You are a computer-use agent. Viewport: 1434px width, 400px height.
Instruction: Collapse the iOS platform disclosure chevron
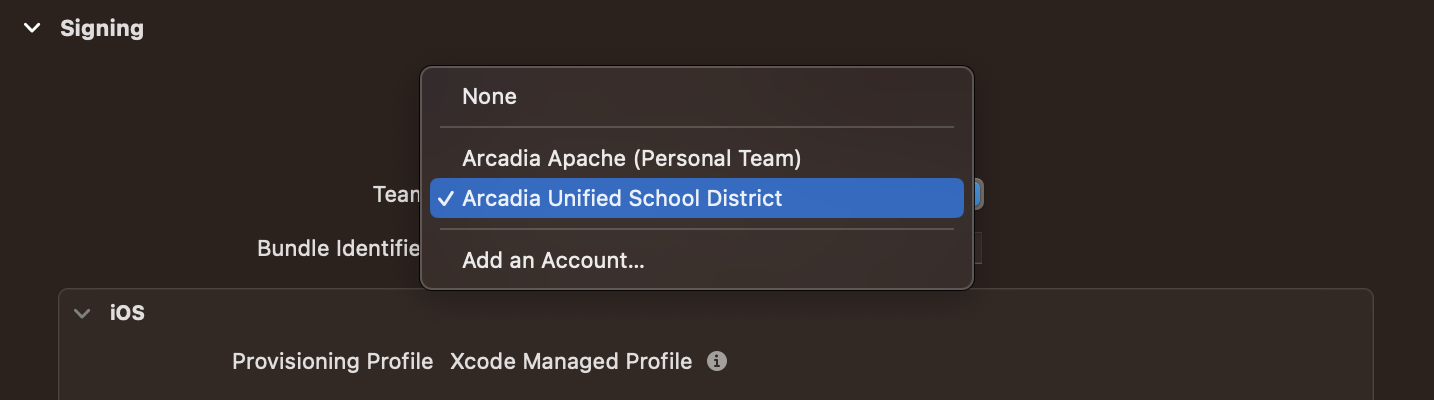(x=81, y=313)
